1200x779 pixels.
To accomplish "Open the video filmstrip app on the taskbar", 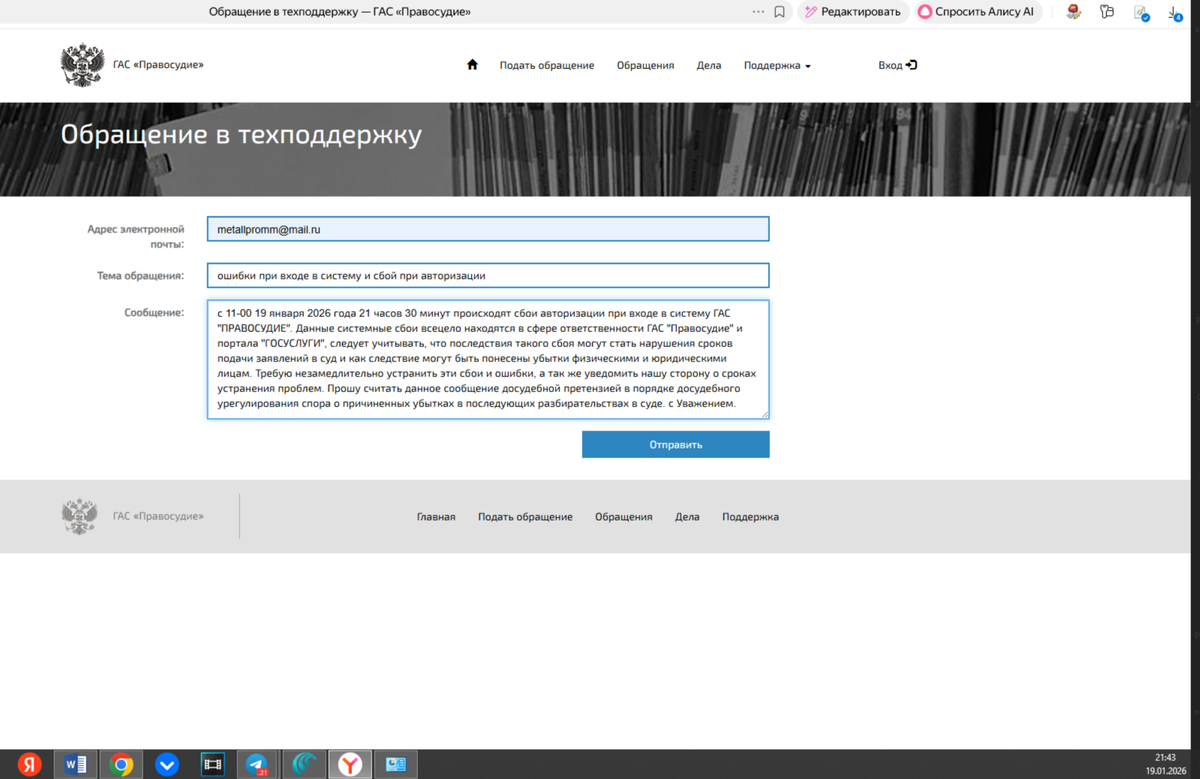I will (213, 764).
